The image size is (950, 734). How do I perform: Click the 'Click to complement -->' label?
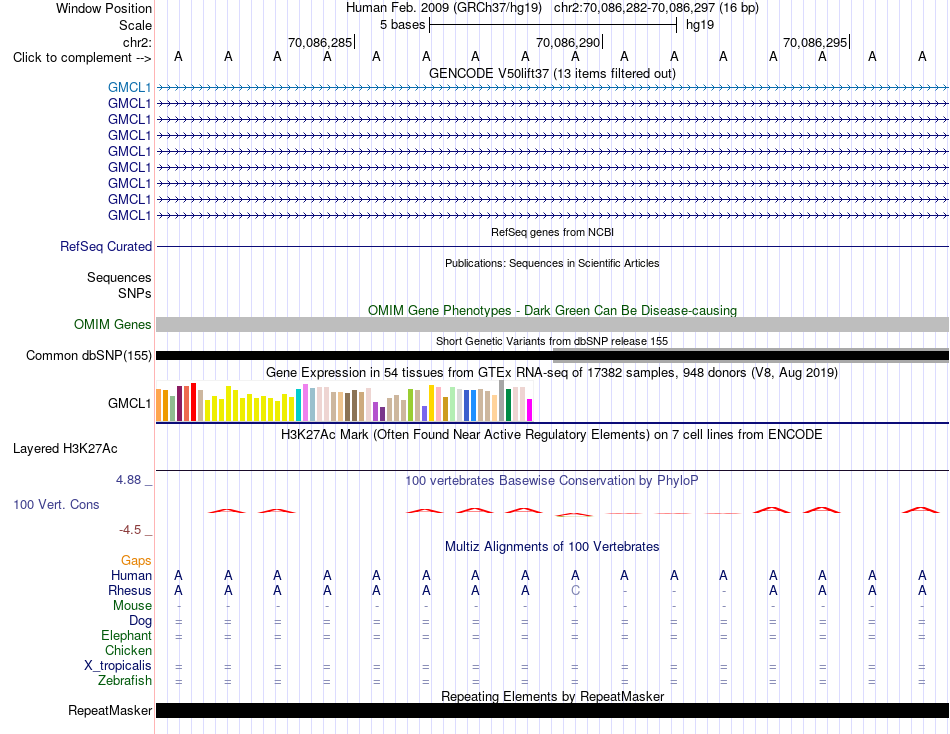pos(82,58)
